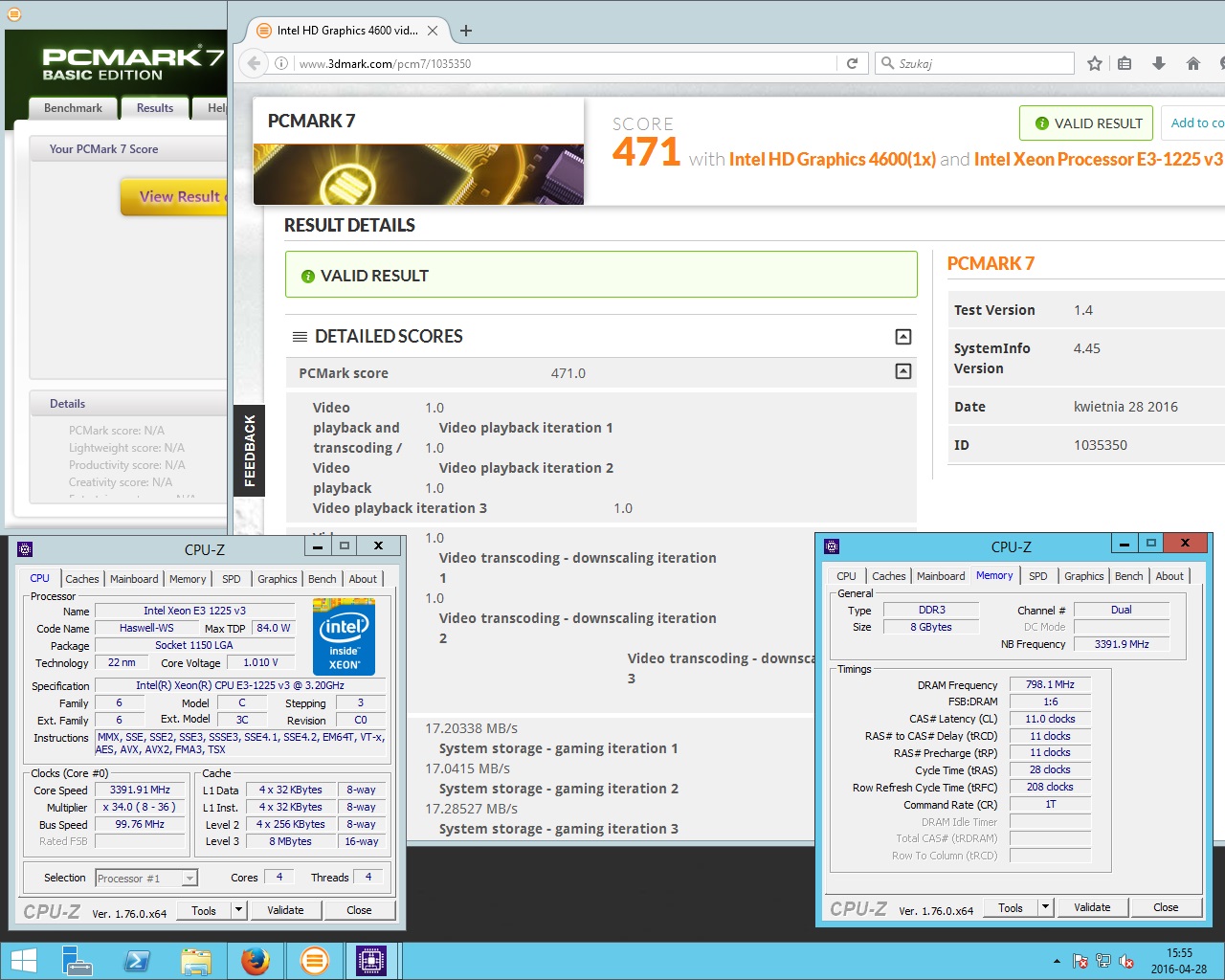Click the right CPU-Z title bar icon

832,546
